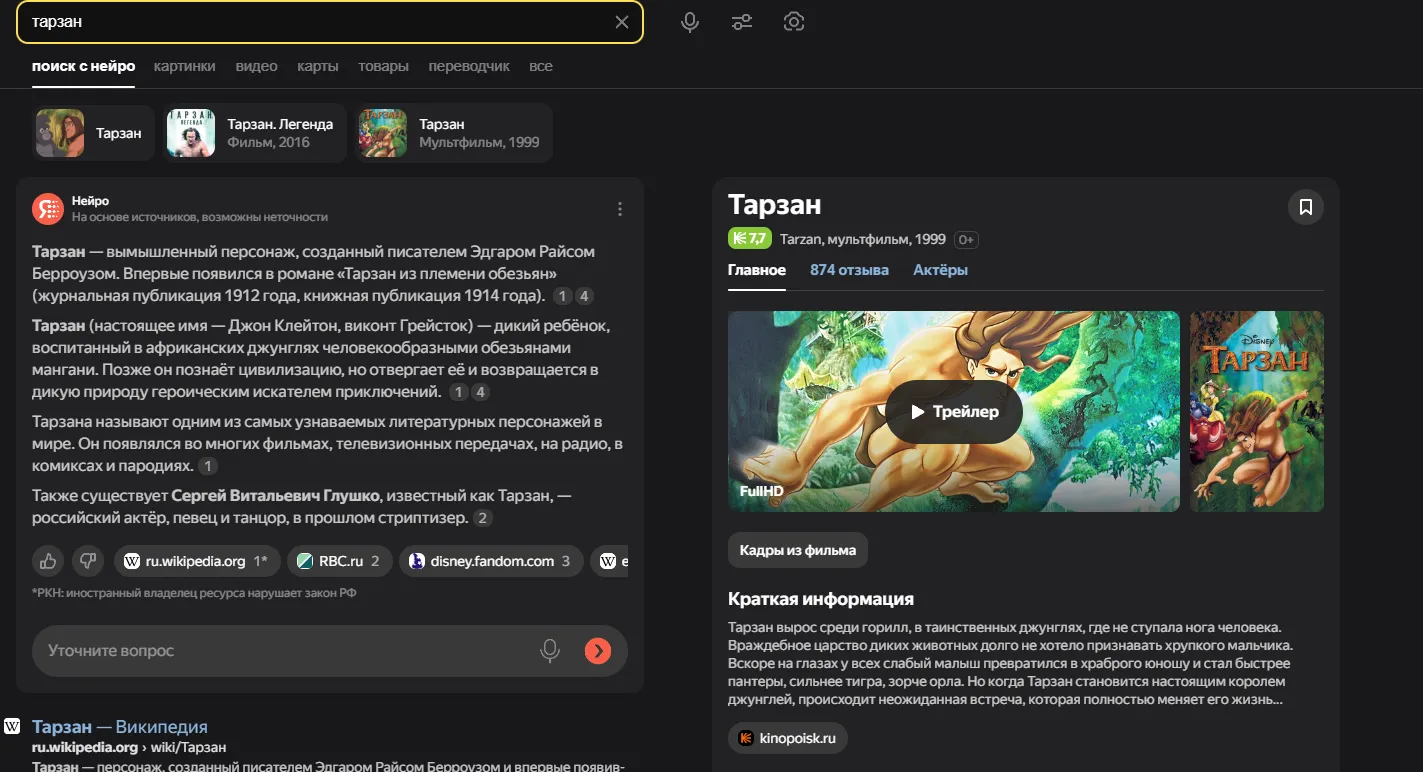Open the Тарзан — Википедия result link
The width and height of the screenshot is (1423, 772).
tap(120, 727)
